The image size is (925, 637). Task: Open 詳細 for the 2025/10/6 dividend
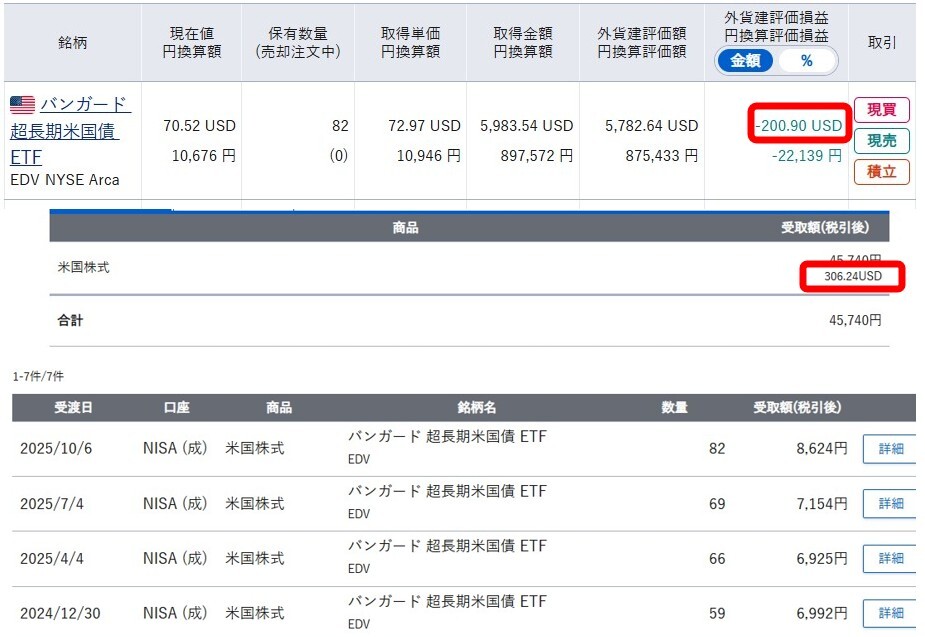tap(890, 449)
